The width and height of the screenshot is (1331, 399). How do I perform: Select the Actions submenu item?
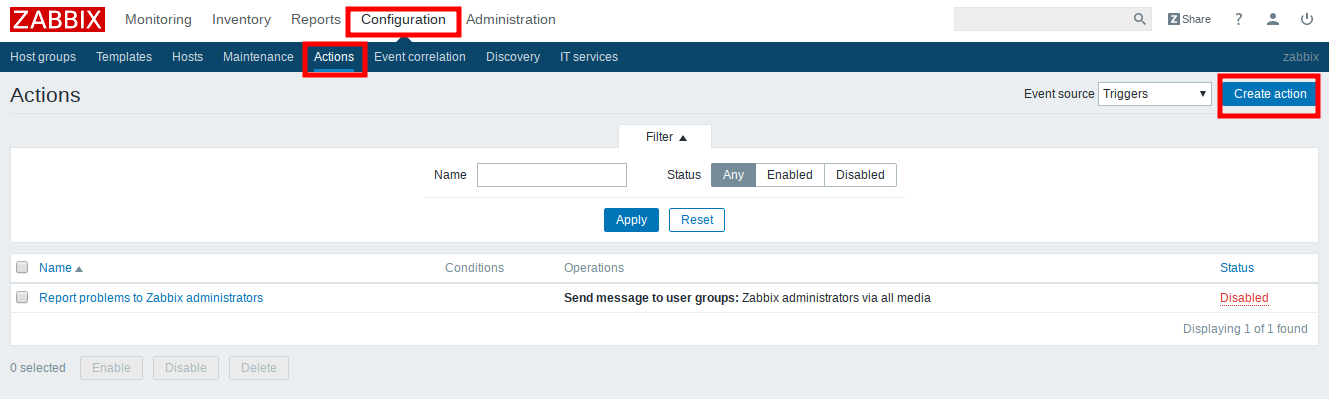pos(334,57)
